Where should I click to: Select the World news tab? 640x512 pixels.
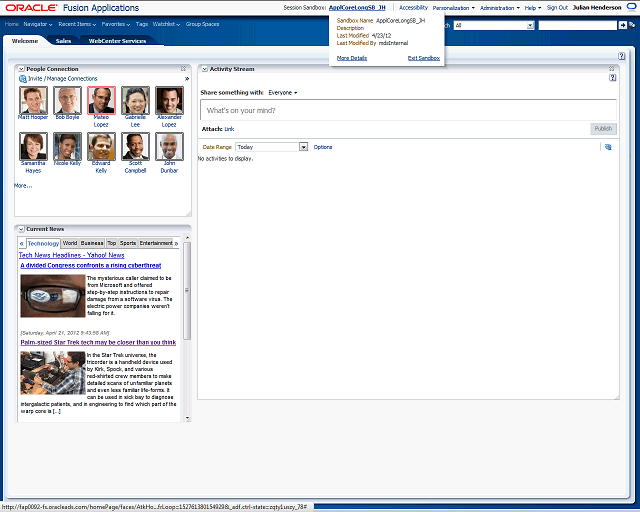pos(69,243)
